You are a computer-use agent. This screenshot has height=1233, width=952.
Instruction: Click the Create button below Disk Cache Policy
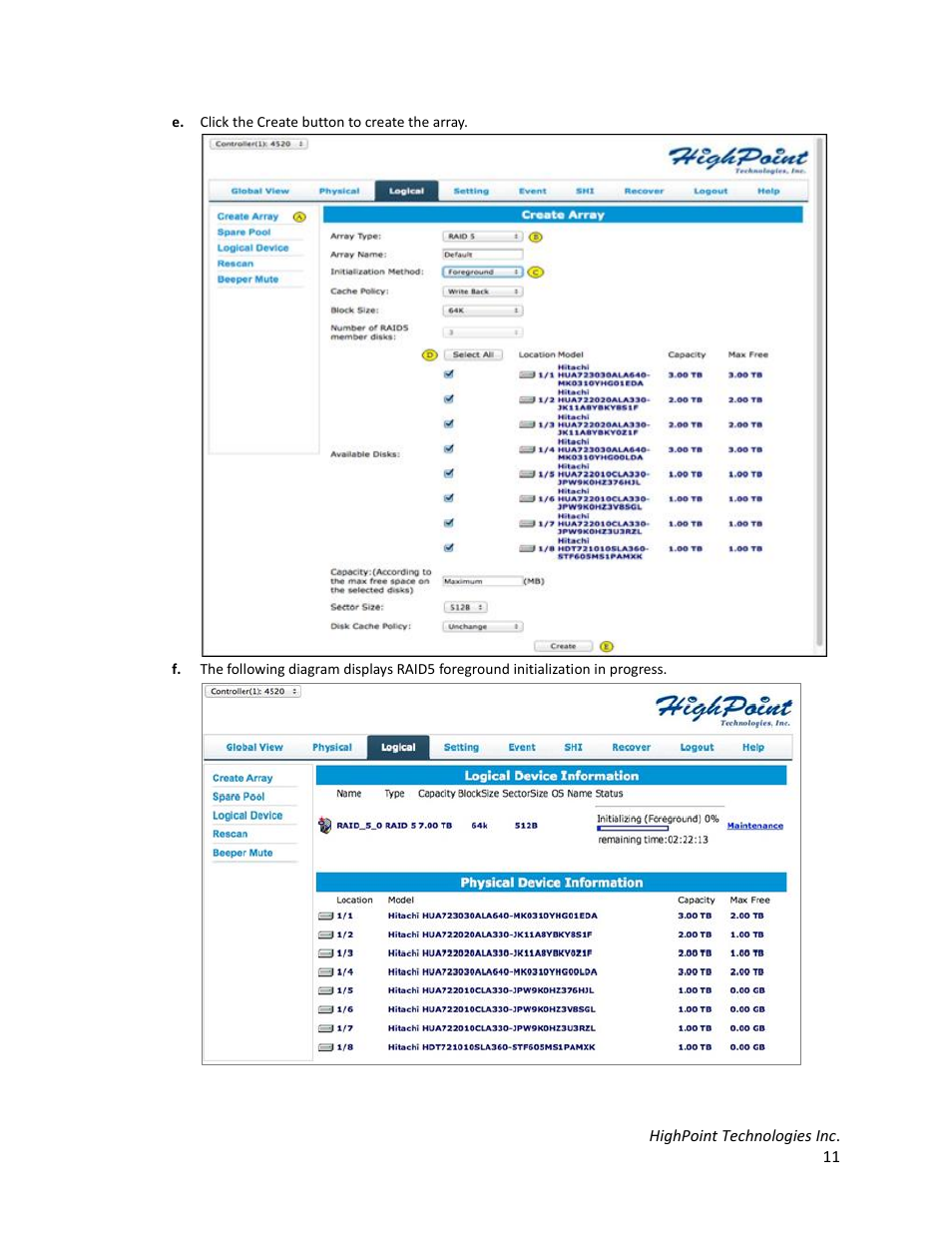pos(563,646)
